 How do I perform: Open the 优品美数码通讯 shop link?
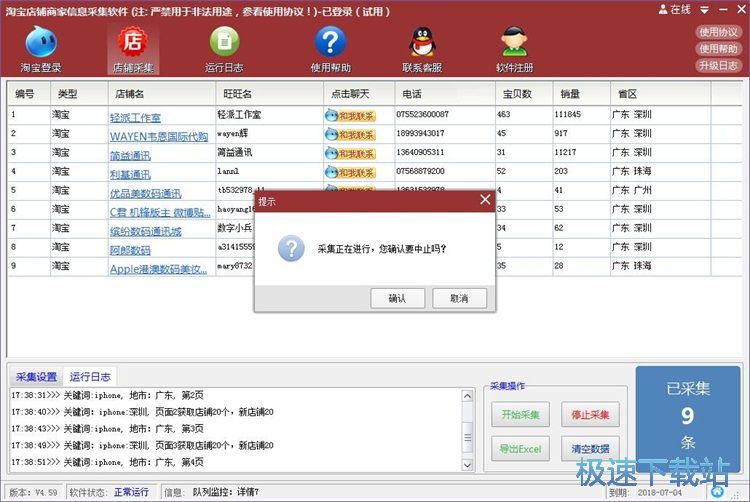coord(145,194)
